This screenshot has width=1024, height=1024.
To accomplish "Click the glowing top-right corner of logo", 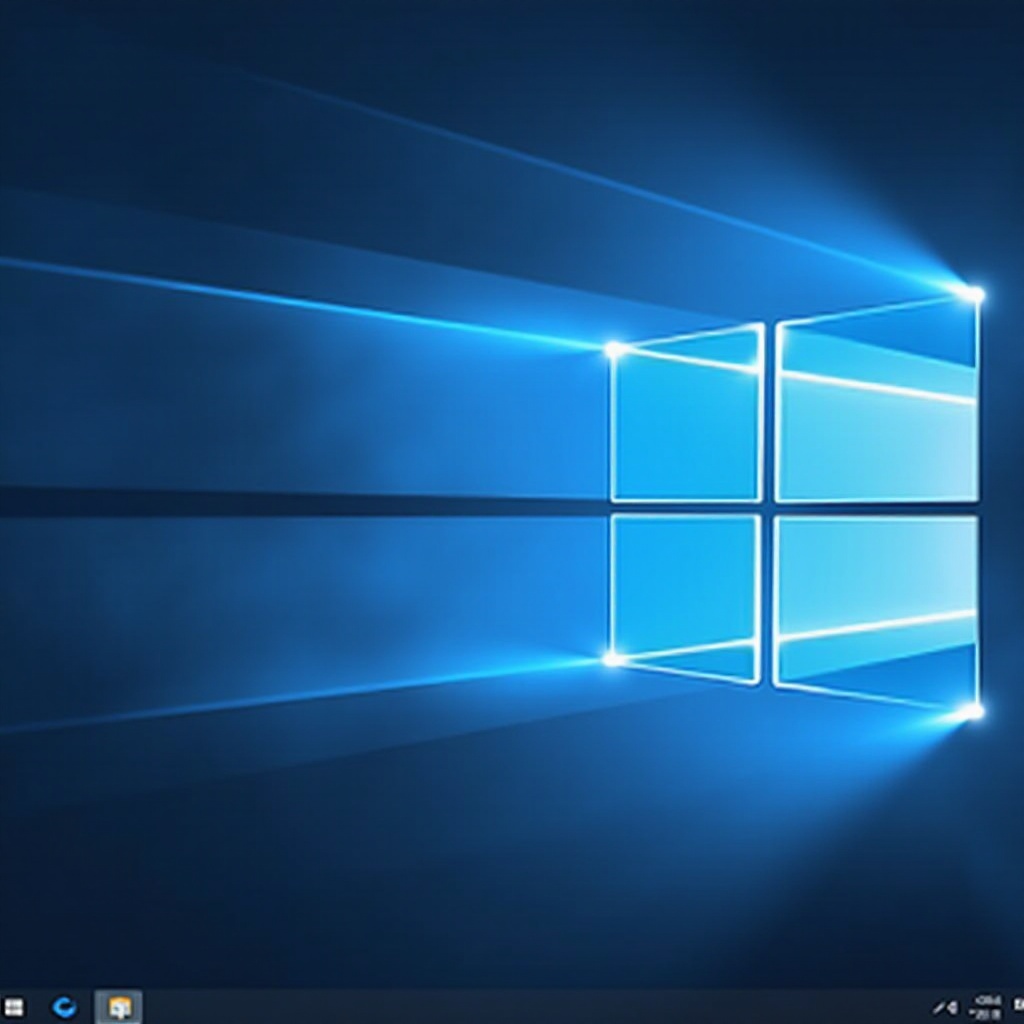I will [971, 294].
